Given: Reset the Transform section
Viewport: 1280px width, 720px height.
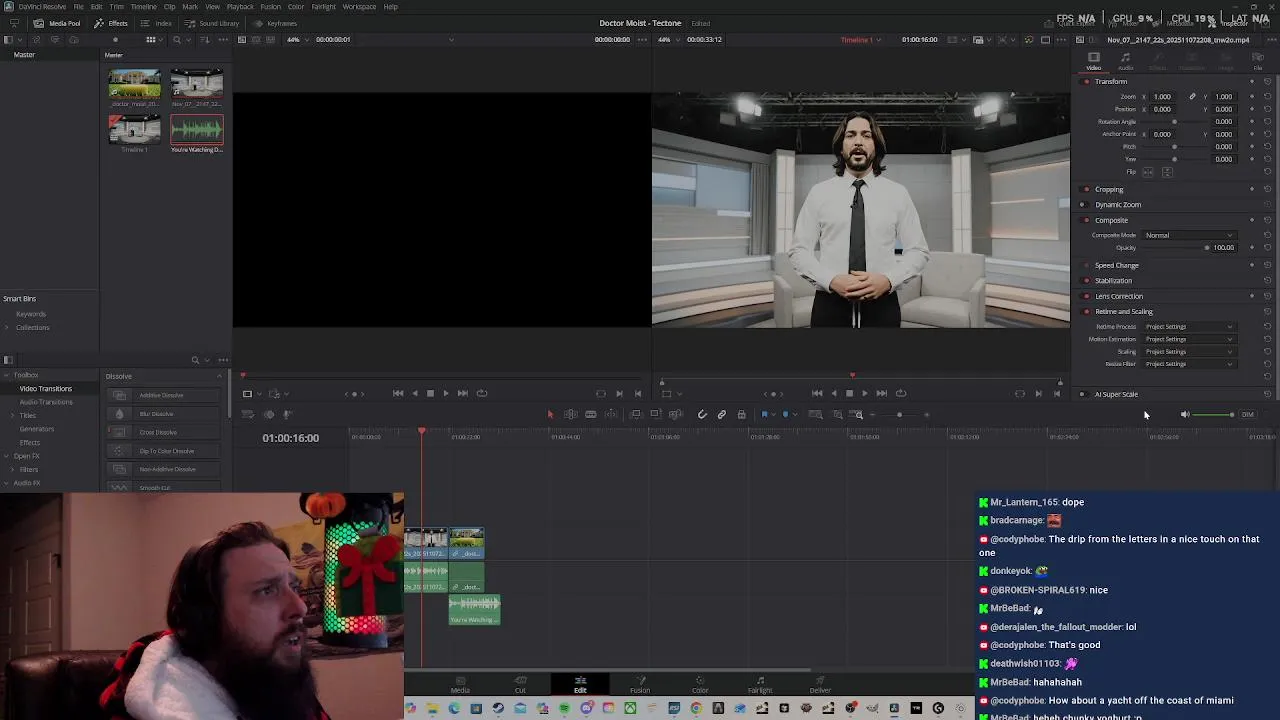Looking at the screenshot, I should point(1267,81).
